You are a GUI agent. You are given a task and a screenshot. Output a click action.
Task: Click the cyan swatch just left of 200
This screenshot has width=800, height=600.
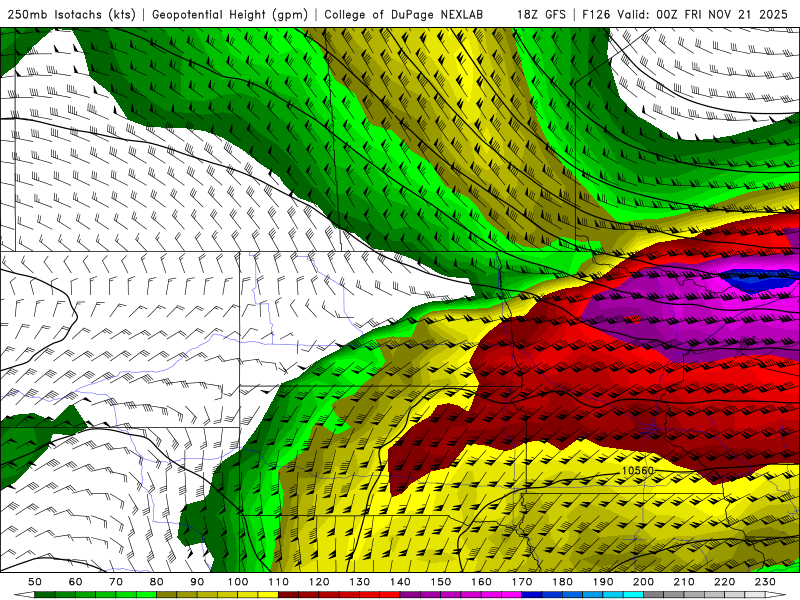pyautogui.click(x=633, y=595)
